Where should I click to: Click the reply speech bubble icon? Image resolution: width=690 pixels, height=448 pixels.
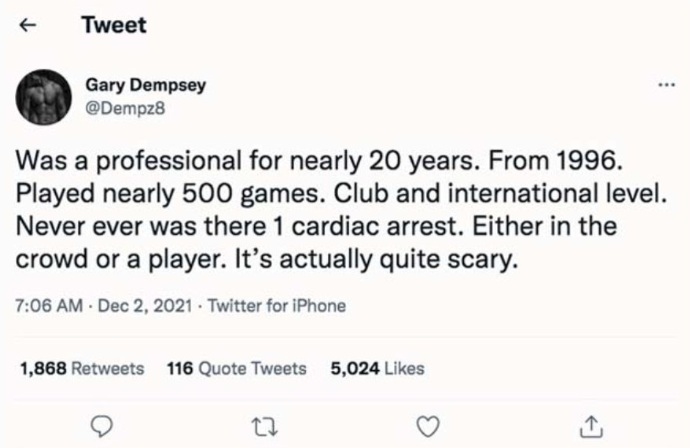pos(101,426)
